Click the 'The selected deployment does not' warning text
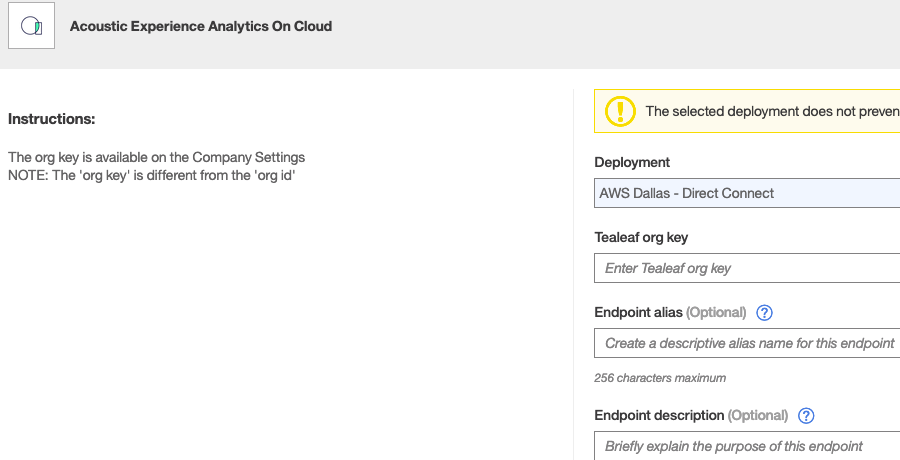This screenshot has height=460, width=900. click(772, 111)
